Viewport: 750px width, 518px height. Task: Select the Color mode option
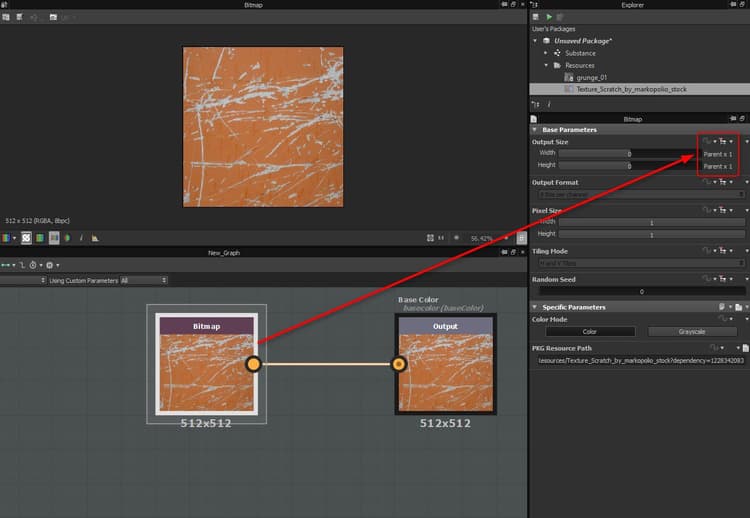590,331
